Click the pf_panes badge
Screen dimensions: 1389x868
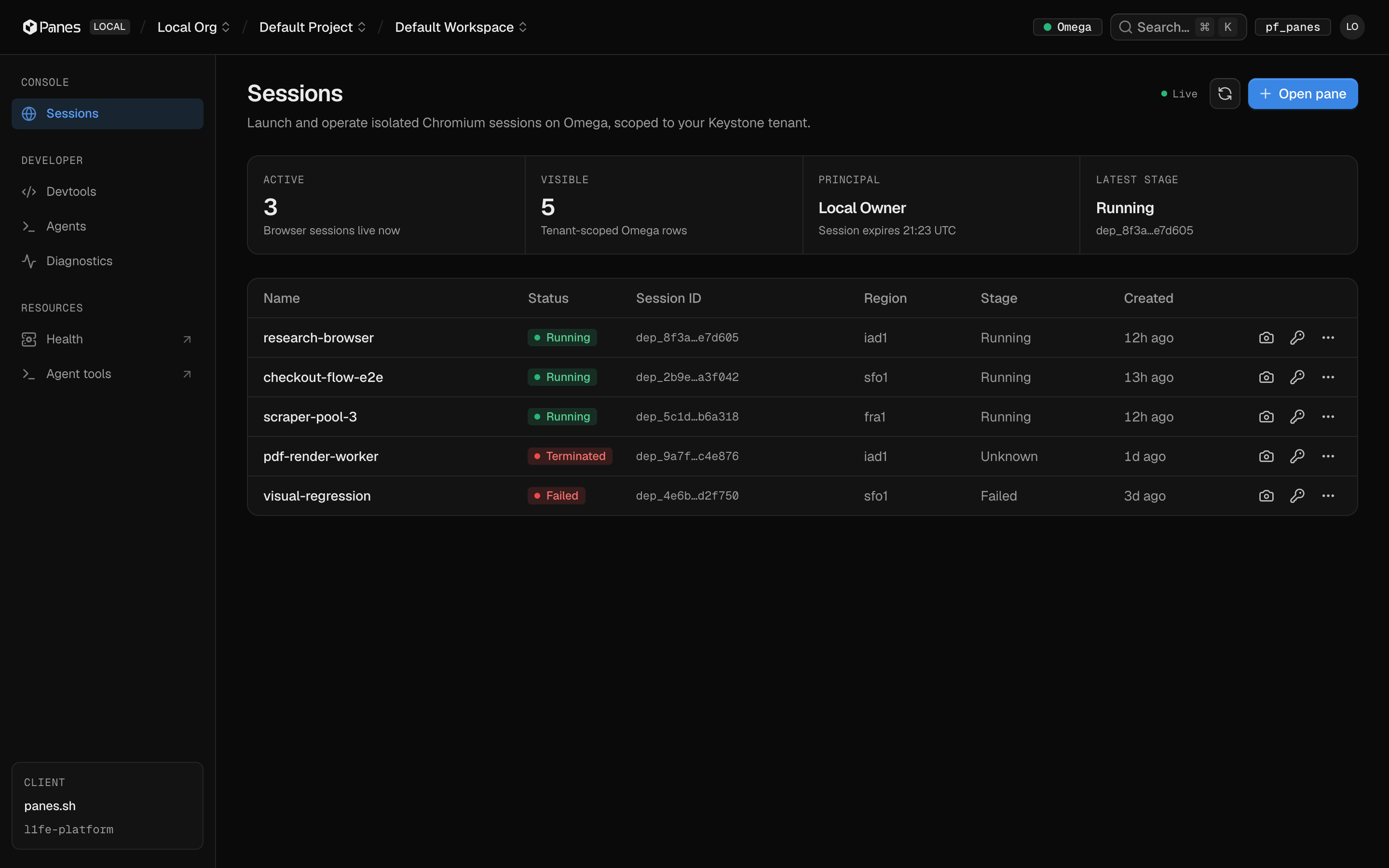point(1292,27)
